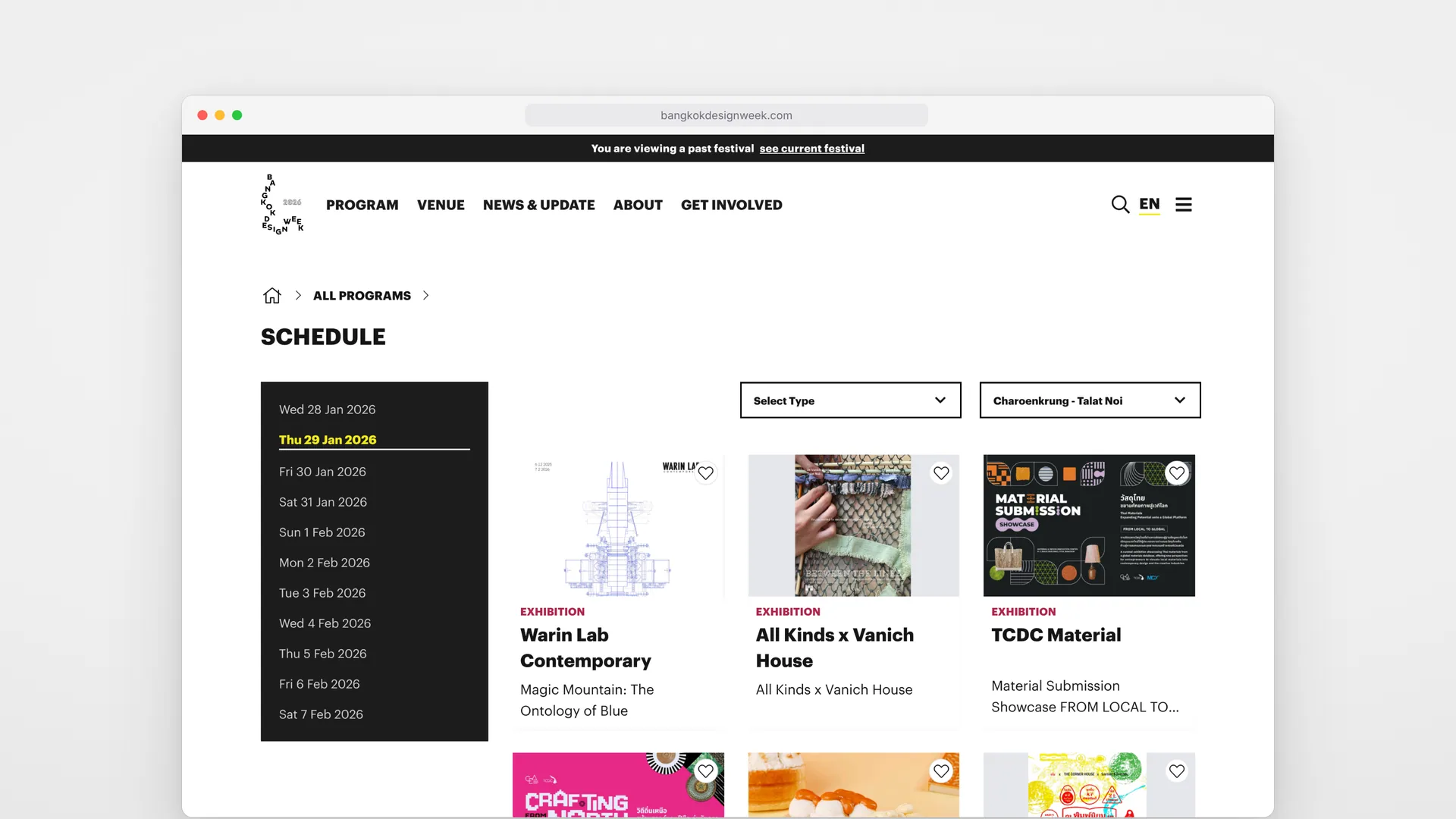Select Wed 28 Jan 2026 date
This screenshot has height=819, width=1456.
click(327, 409)
